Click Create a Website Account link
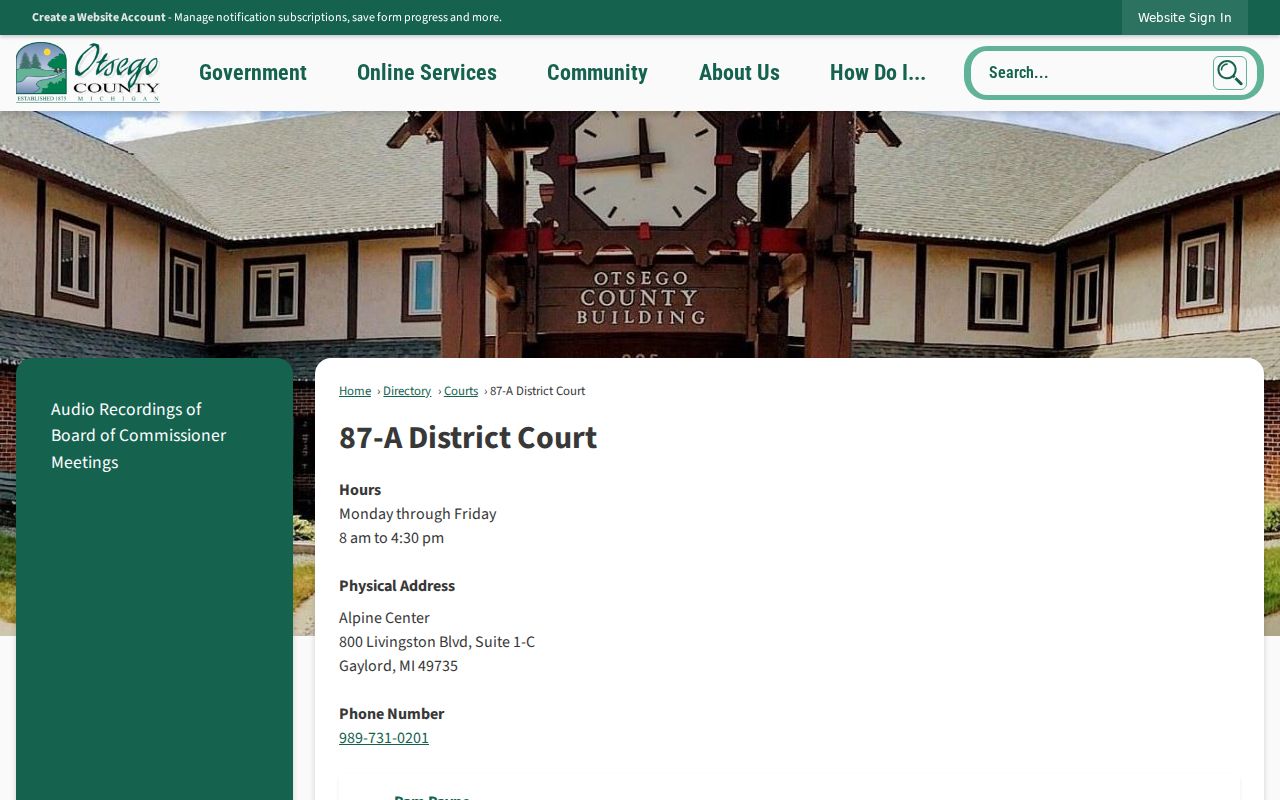Viewport: 1280px width, 800px height. pos(99,17)
